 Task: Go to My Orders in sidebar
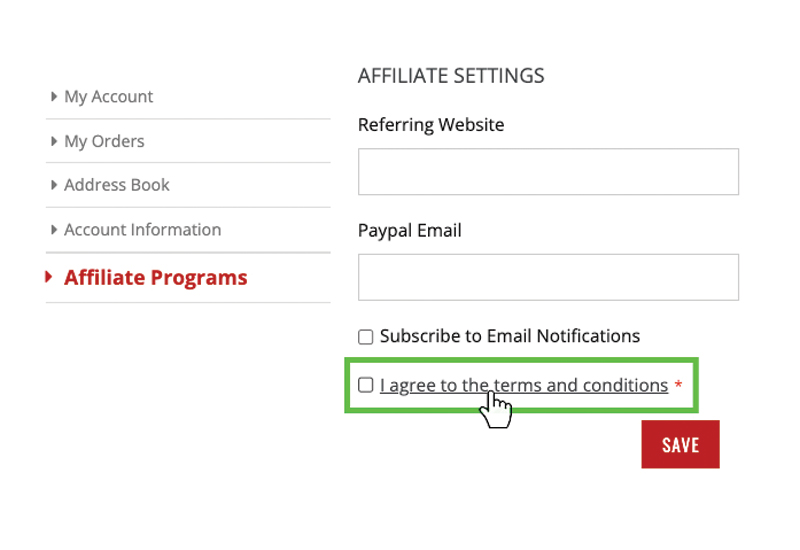[104, 142]
